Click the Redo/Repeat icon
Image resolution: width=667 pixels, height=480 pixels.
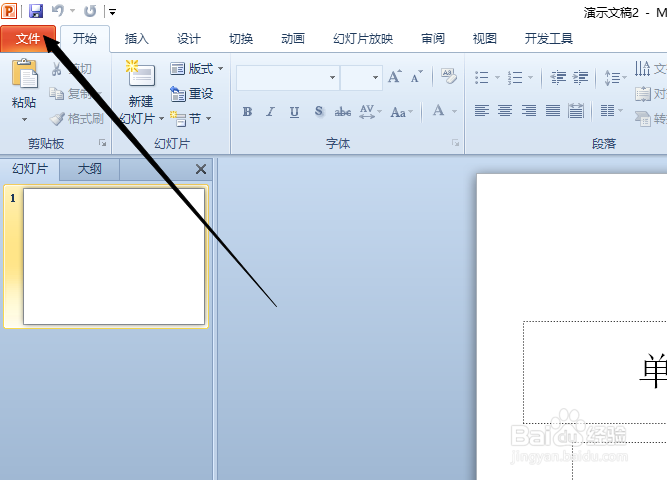click(90, 11)
